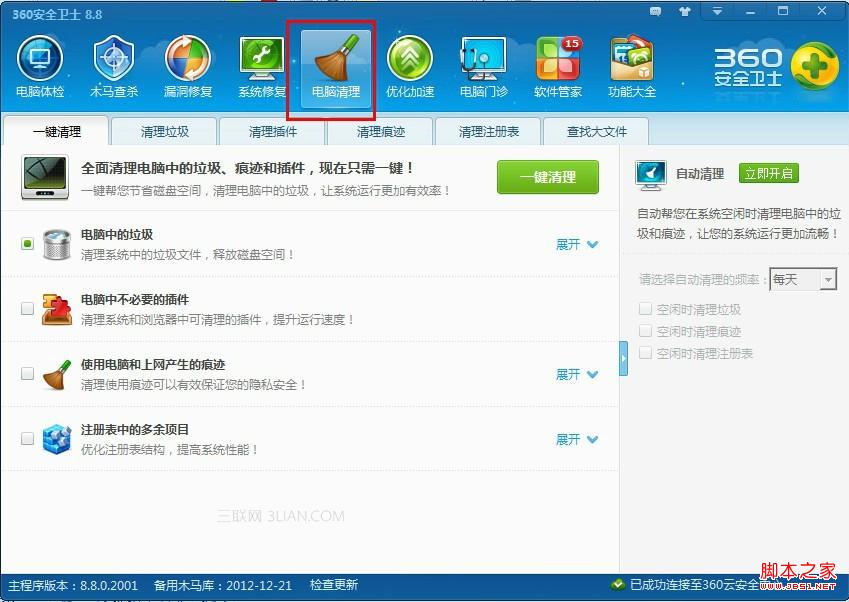Click the 检查更新 link in status bar
849x602 pixels.
coord(333,585)
